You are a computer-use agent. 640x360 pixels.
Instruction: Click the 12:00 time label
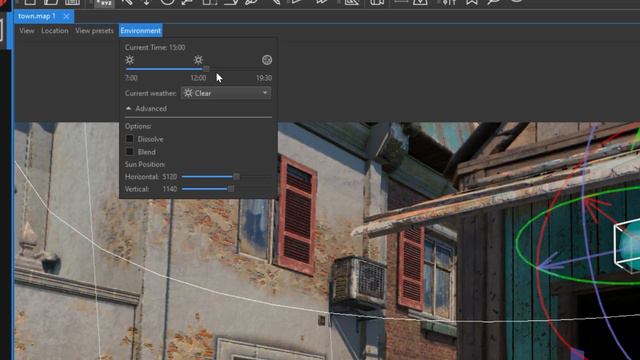click(198, 78)
